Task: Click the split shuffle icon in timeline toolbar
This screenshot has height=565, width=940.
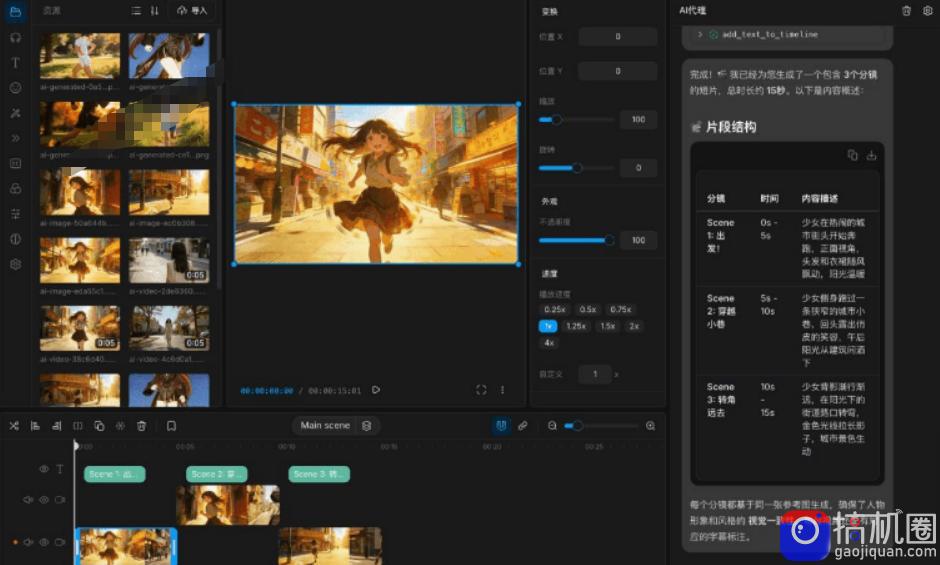Action: coord(14,426)
